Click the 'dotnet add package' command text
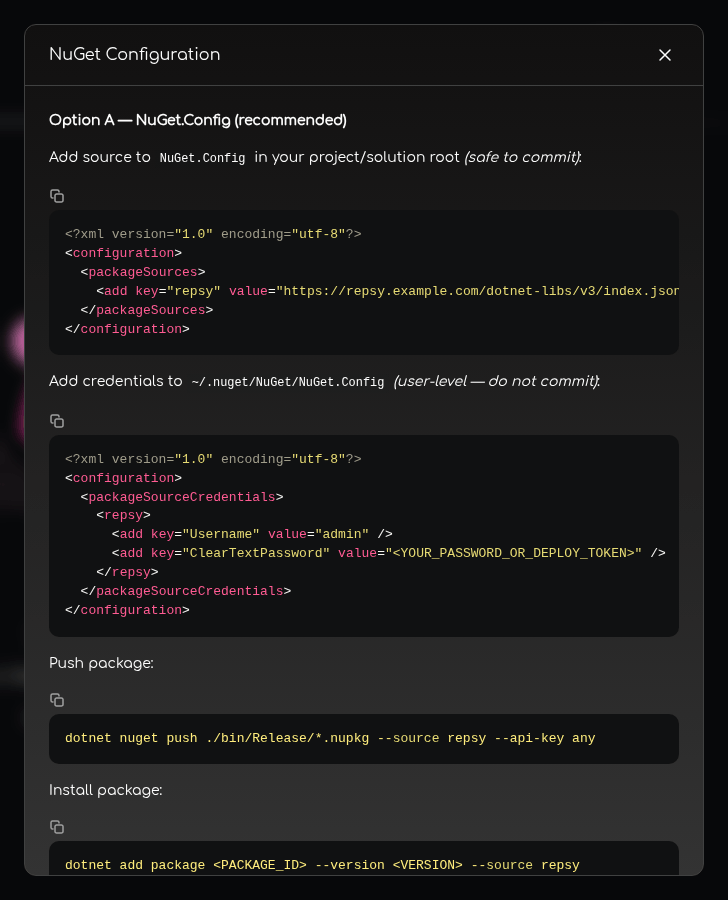 coord(322,865)
